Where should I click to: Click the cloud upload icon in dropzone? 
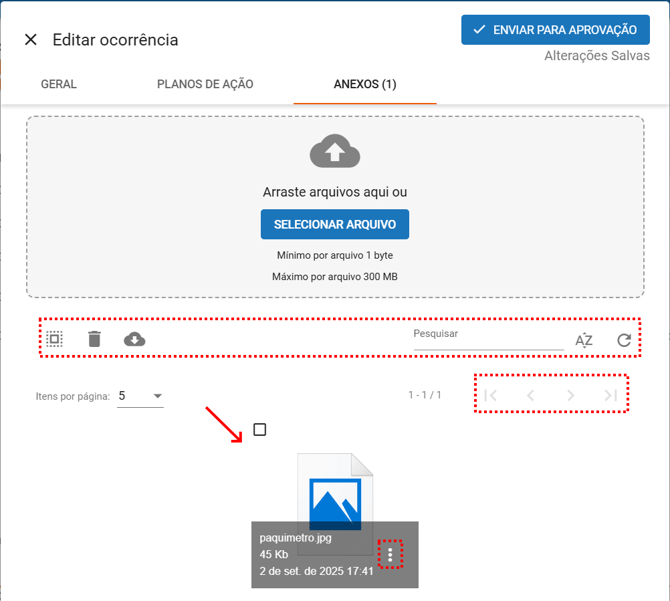(335, 152)
